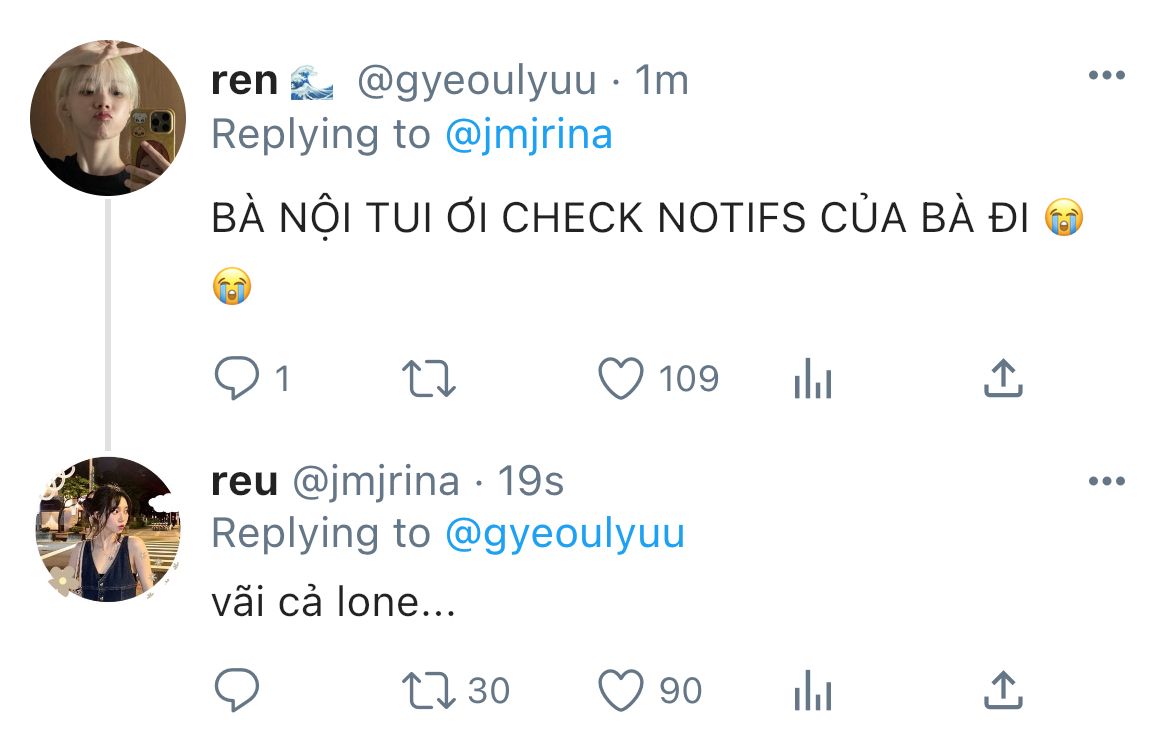Open more options for reu's tweet
This screenshot has width=1170, height=738.
(1107, 481)
